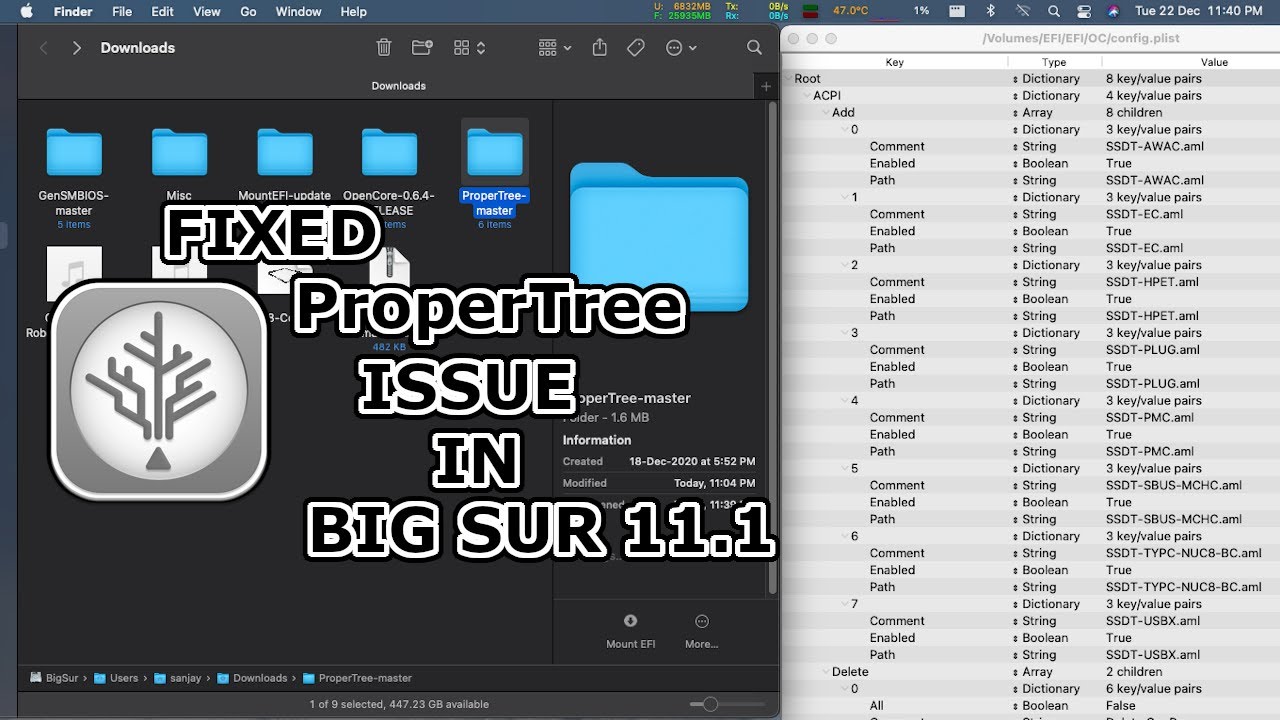Select the GenSMBIOS-master folder
Screen dimensions: 1280x720
[74, 177]
